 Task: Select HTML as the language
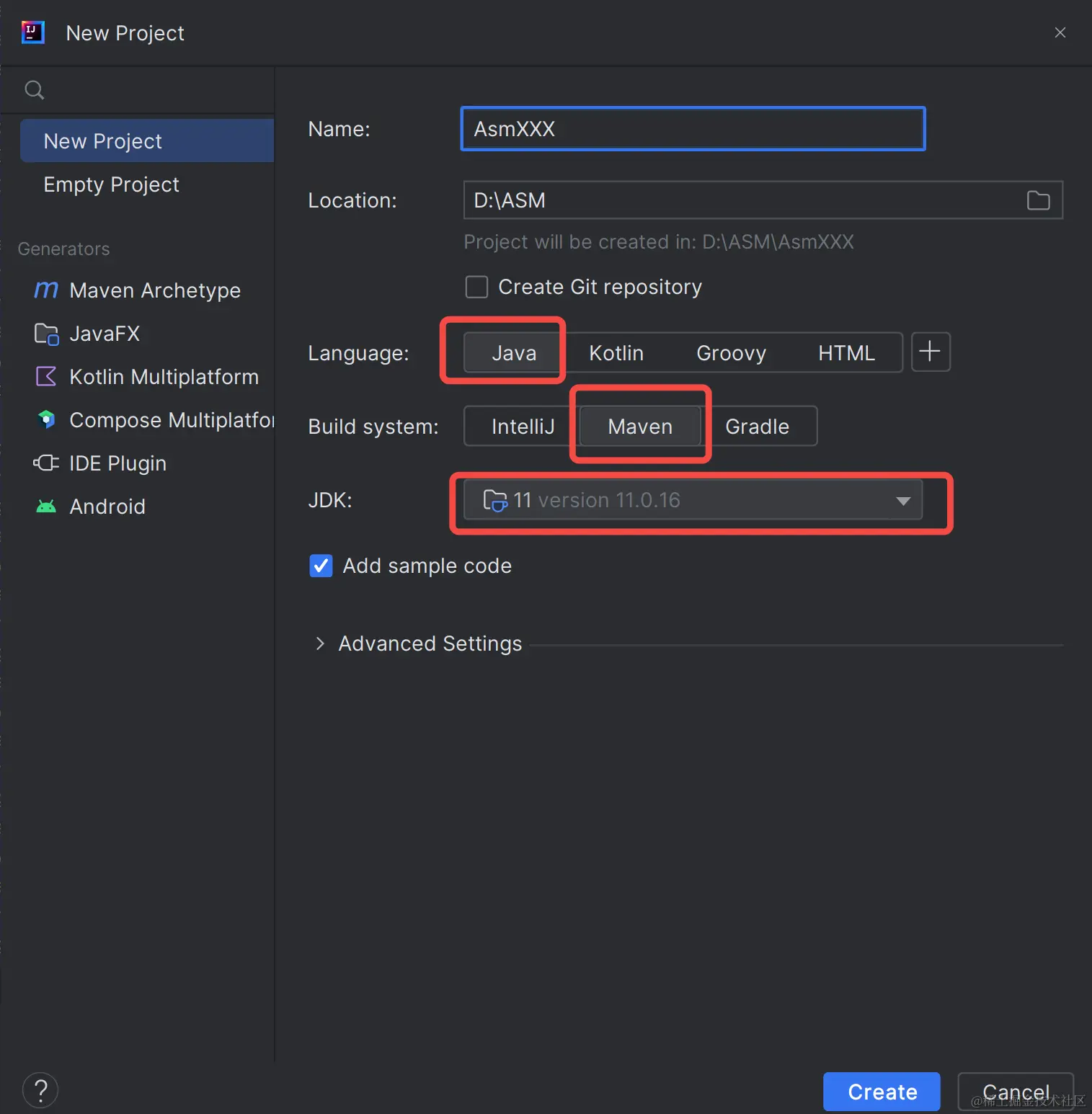846,353
